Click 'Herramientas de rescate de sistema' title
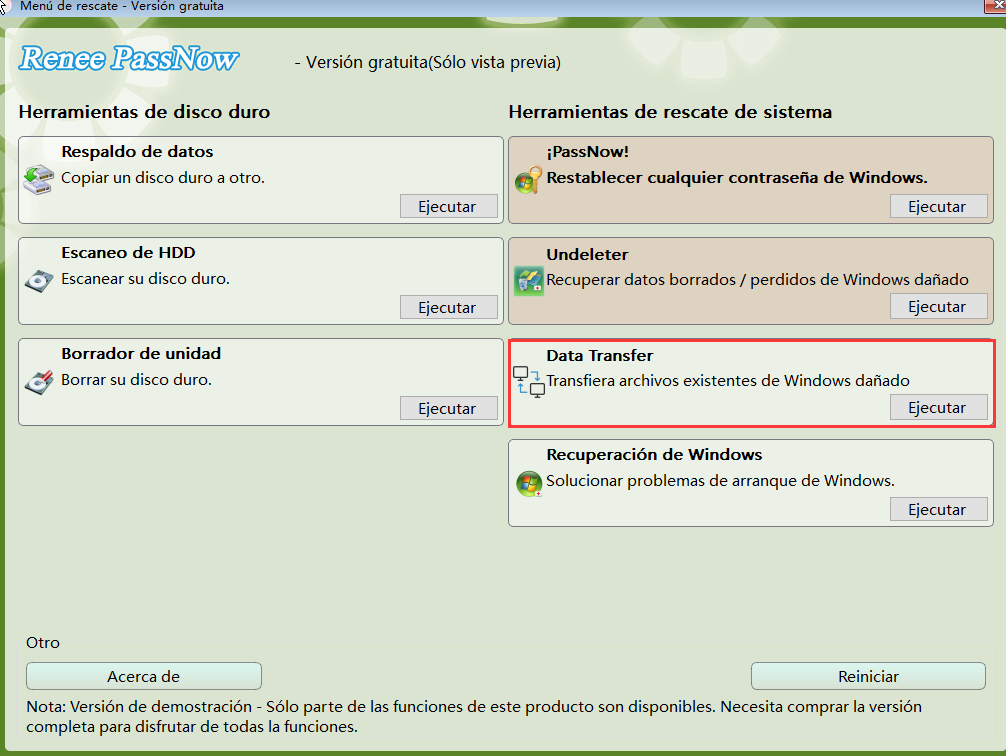 point(670,112)
